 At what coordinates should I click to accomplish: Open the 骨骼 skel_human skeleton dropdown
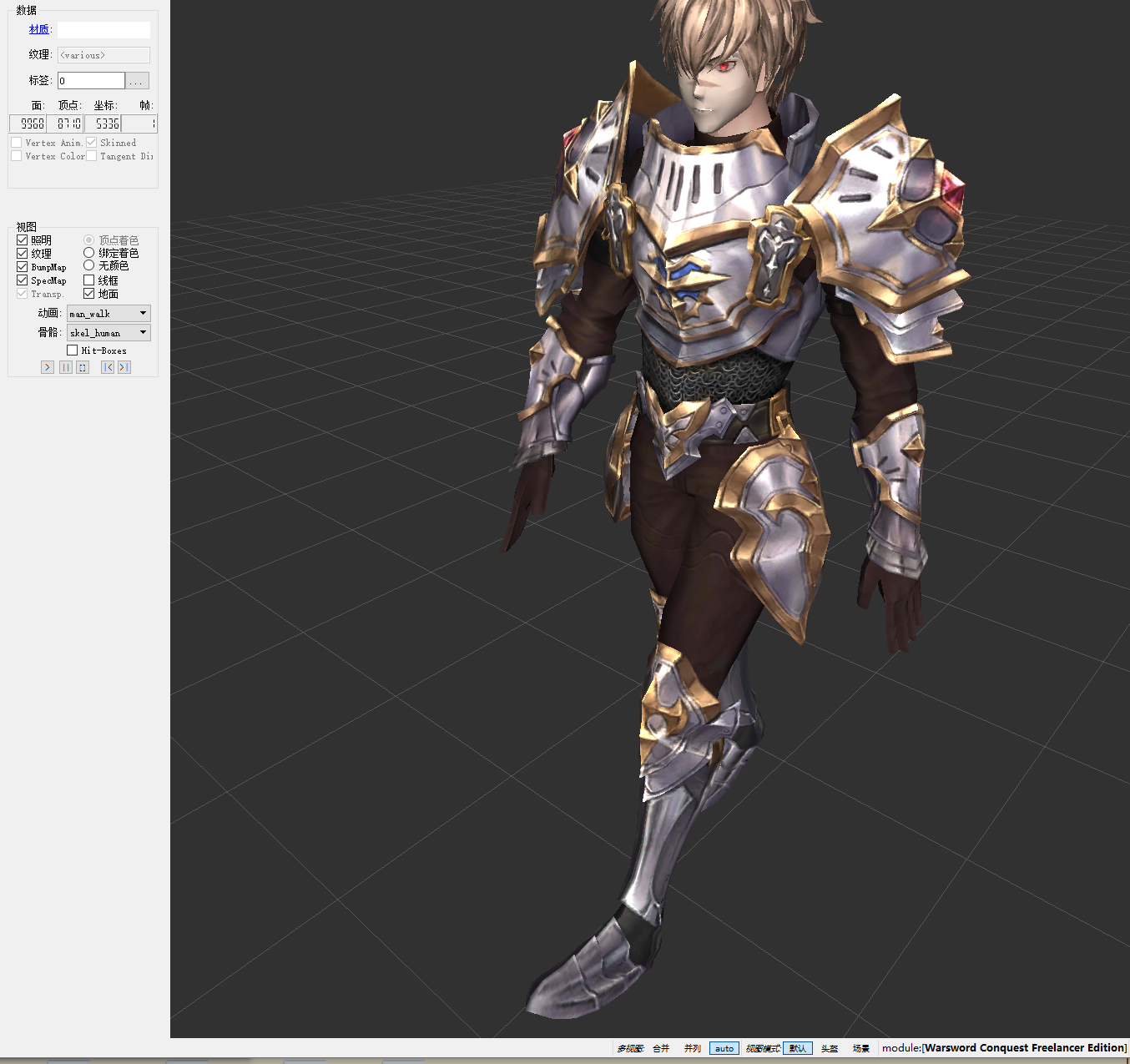pyautogui.click(x=108, y=333)
